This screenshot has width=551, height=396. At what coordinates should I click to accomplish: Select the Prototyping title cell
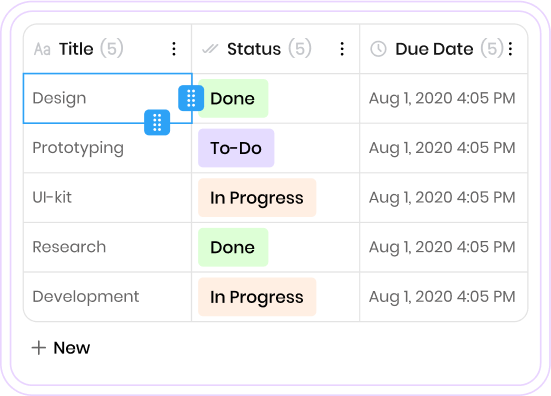click(x=108, y=148)
